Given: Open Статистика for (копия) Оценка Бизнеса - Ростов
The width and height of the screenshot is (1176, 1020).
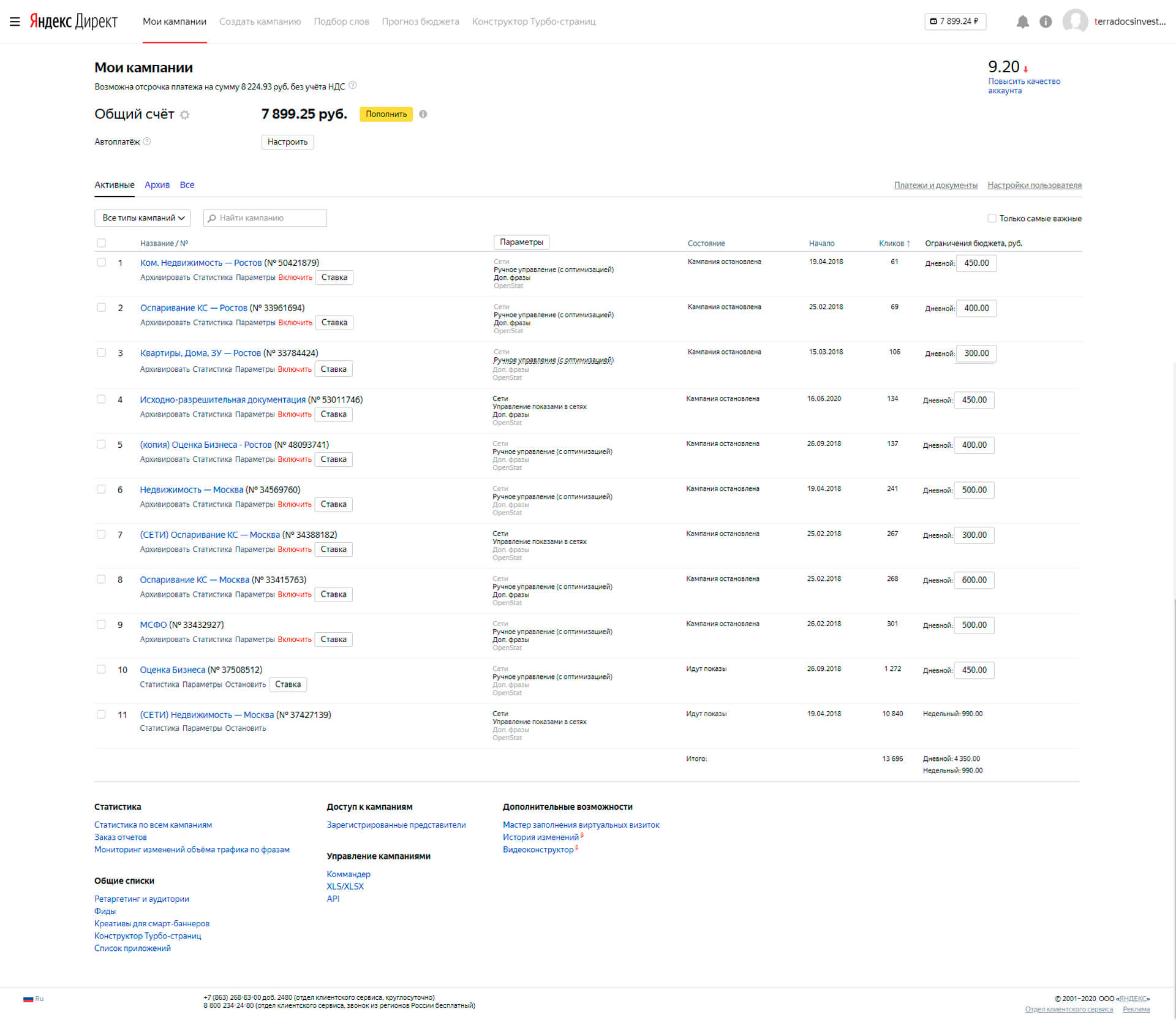Looking at the screenshot, I should (x=212, y=459).
